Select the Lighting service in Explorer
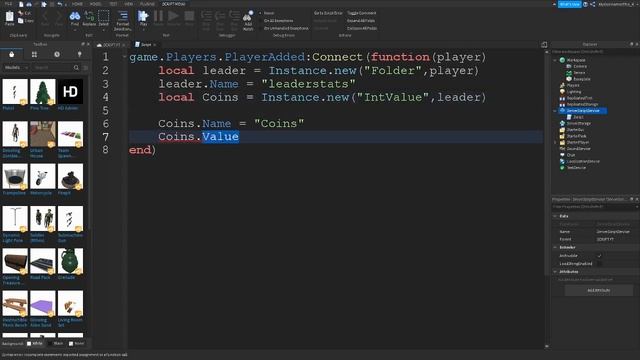The image size is (640, 360). click(573, 92)
